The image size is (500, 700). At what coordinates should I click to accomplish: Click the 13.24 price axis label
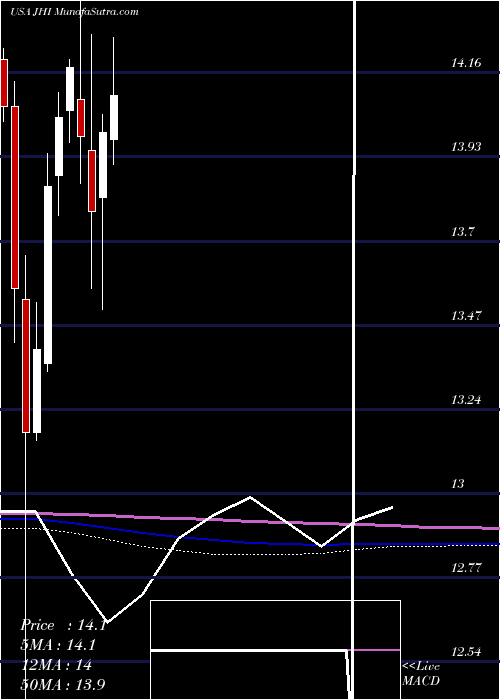[x=466, y=400]
